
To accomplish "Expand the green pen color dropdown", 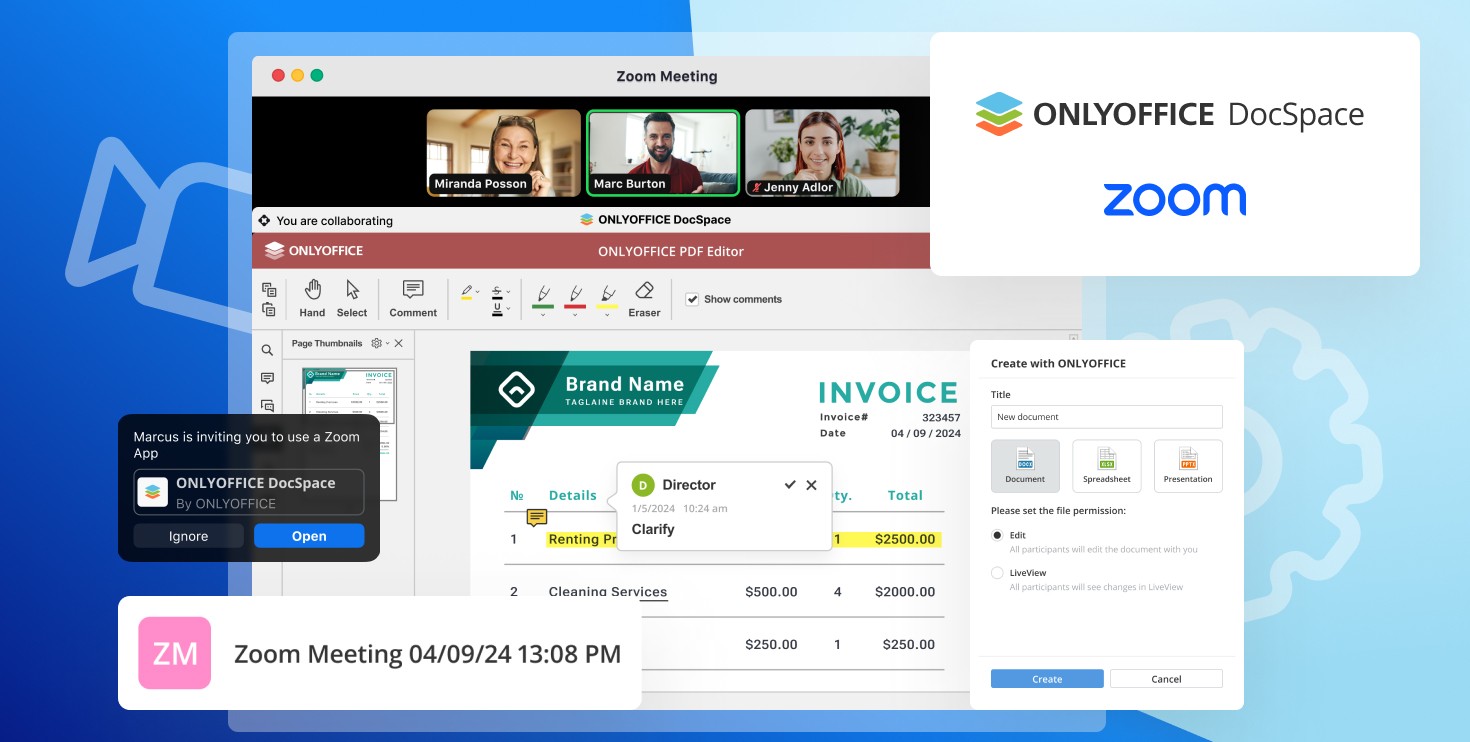I will point(543,316).
